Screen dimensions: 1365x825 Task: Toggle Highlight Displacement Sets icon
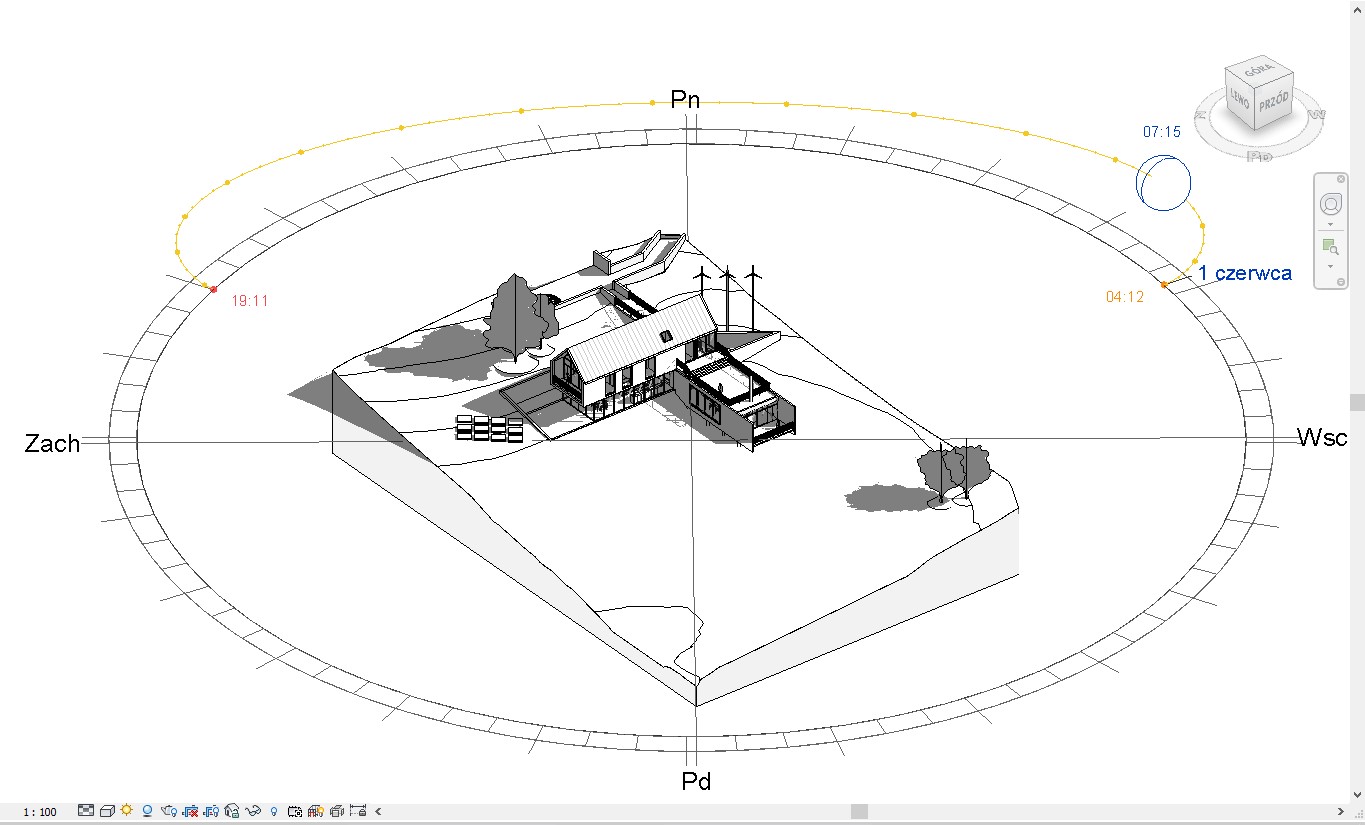pyautogui.click(x=337, y=811)
